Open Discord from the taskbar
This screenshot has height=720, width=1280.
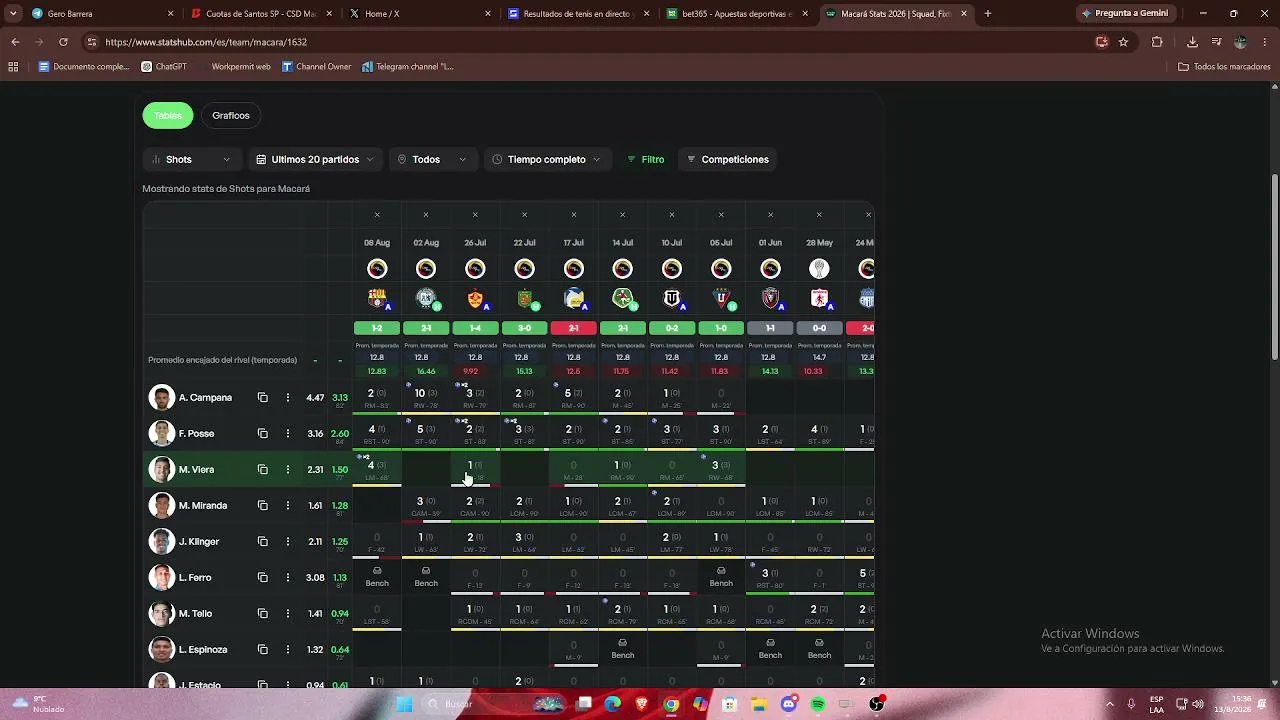[x=789, y=704]
